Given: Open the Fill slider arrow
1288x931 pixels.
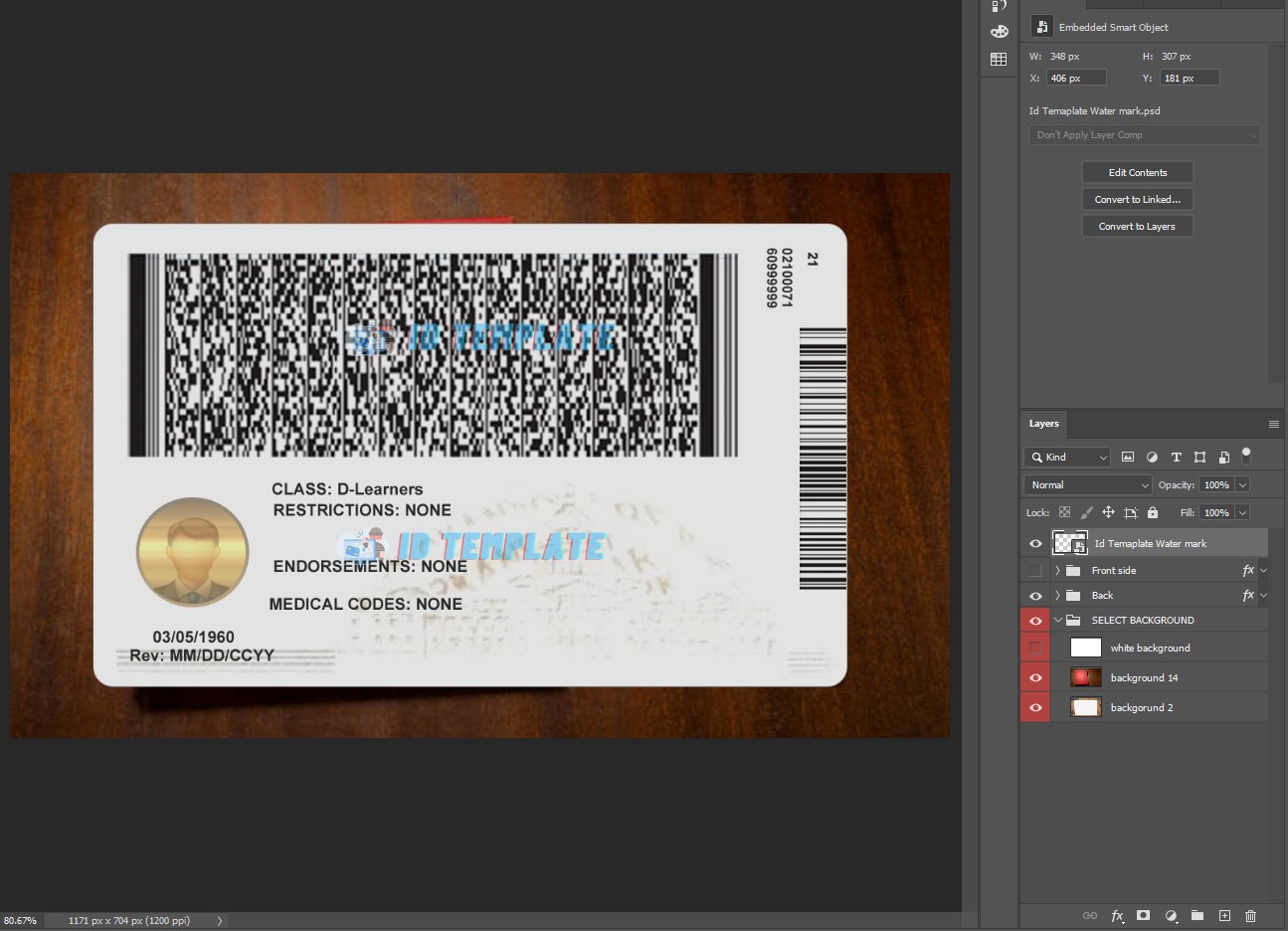Looking at the screenshot, I should [x=1242, y=512].
